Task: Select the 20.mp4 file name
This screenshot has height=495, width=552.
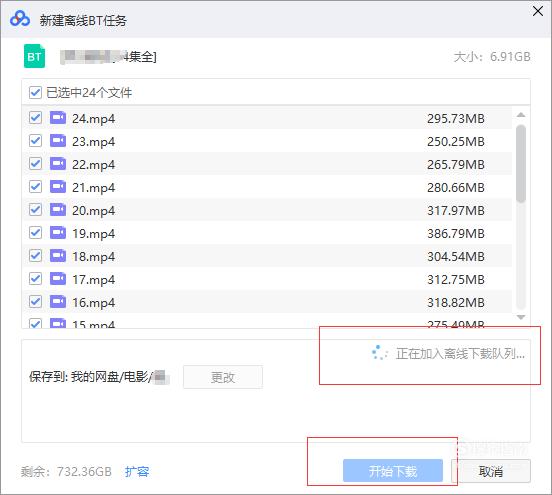Action: (94, 211)
